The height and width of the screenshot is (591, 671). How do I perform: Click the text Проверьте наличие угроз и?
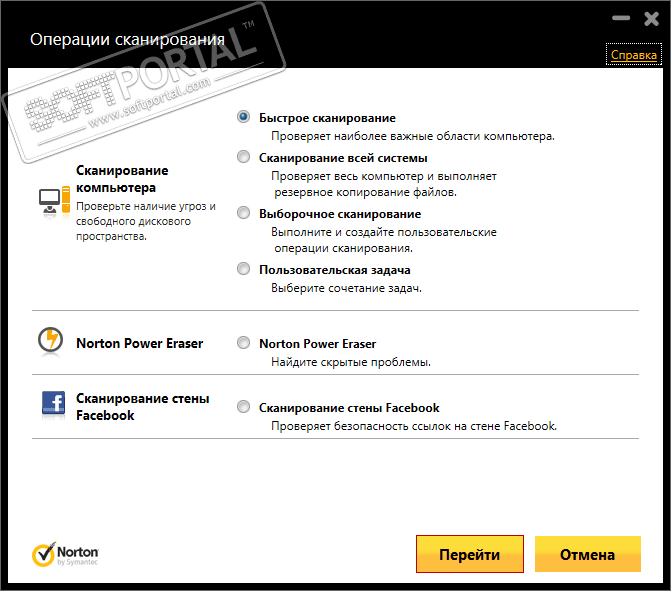[x=146, y=206]
